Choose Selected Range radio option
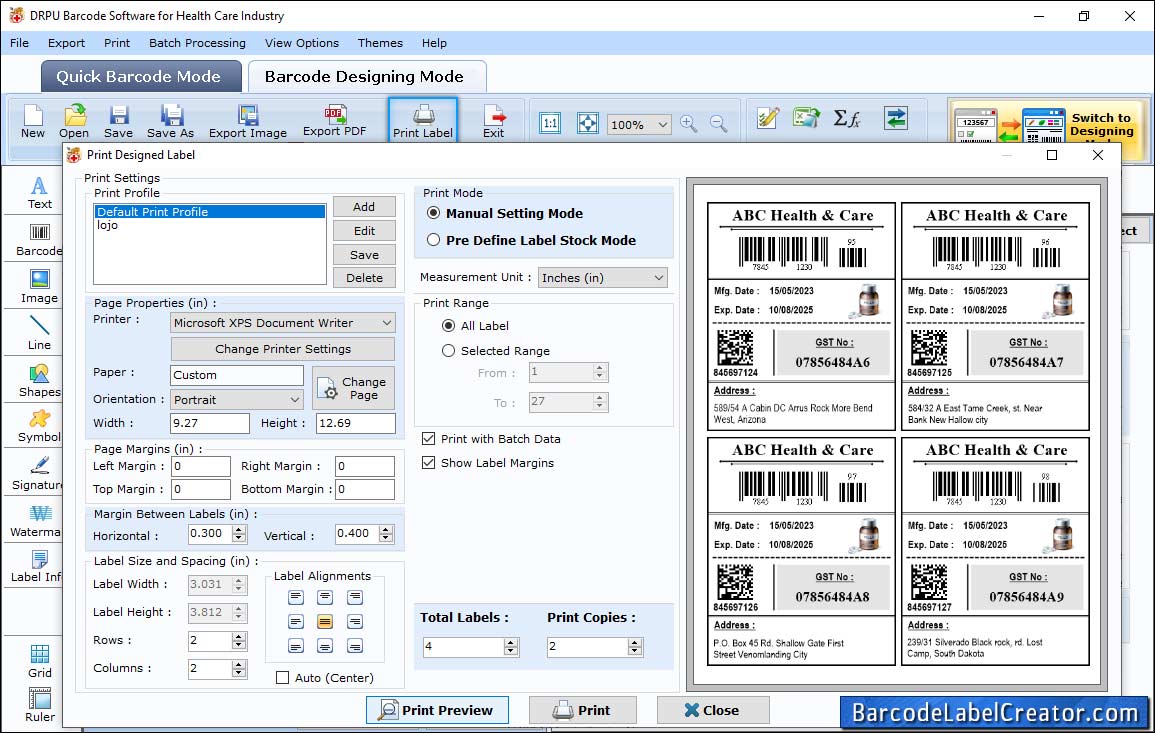 (448, 351)
